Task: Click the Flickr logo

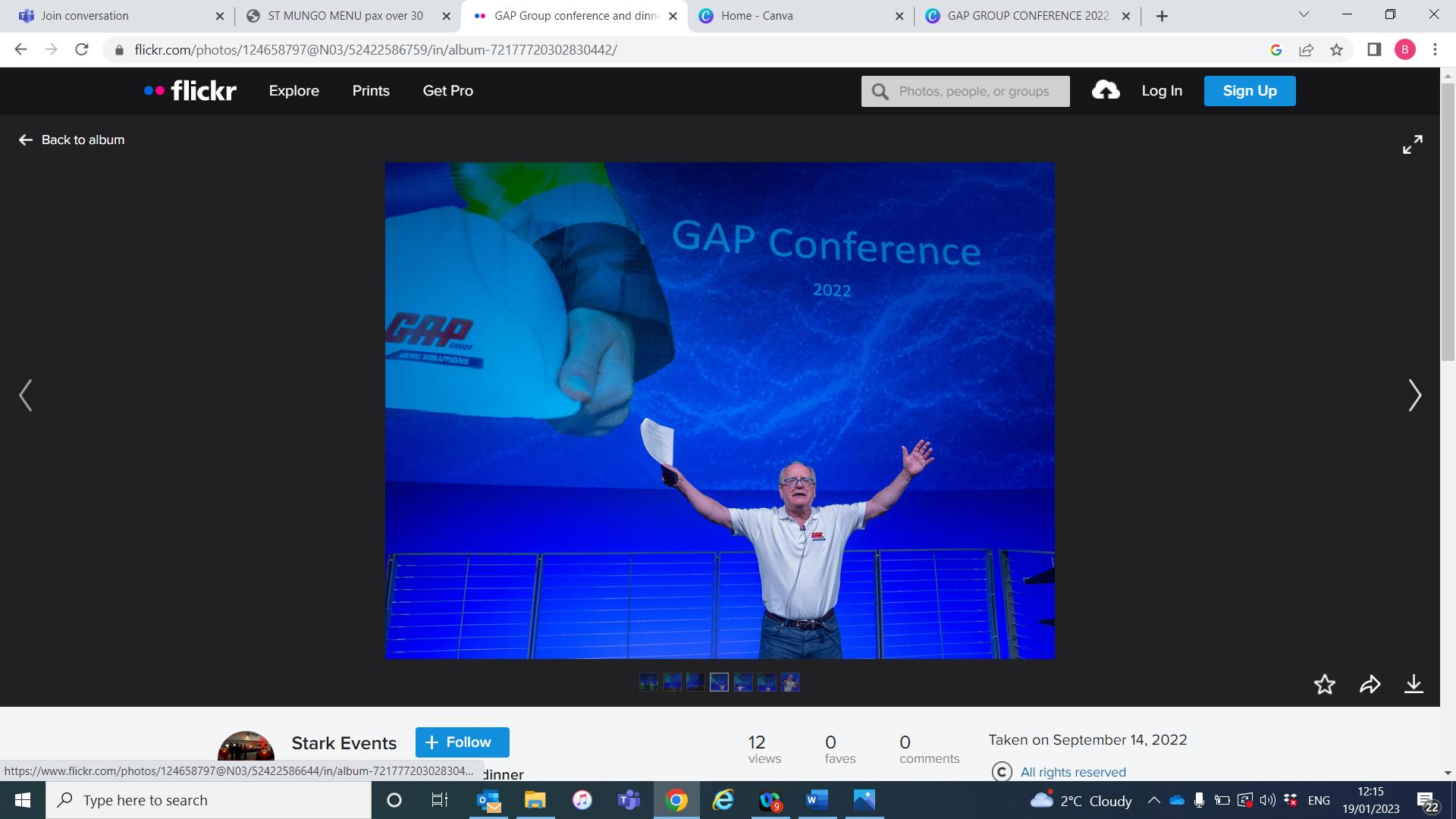Action: 190,91
